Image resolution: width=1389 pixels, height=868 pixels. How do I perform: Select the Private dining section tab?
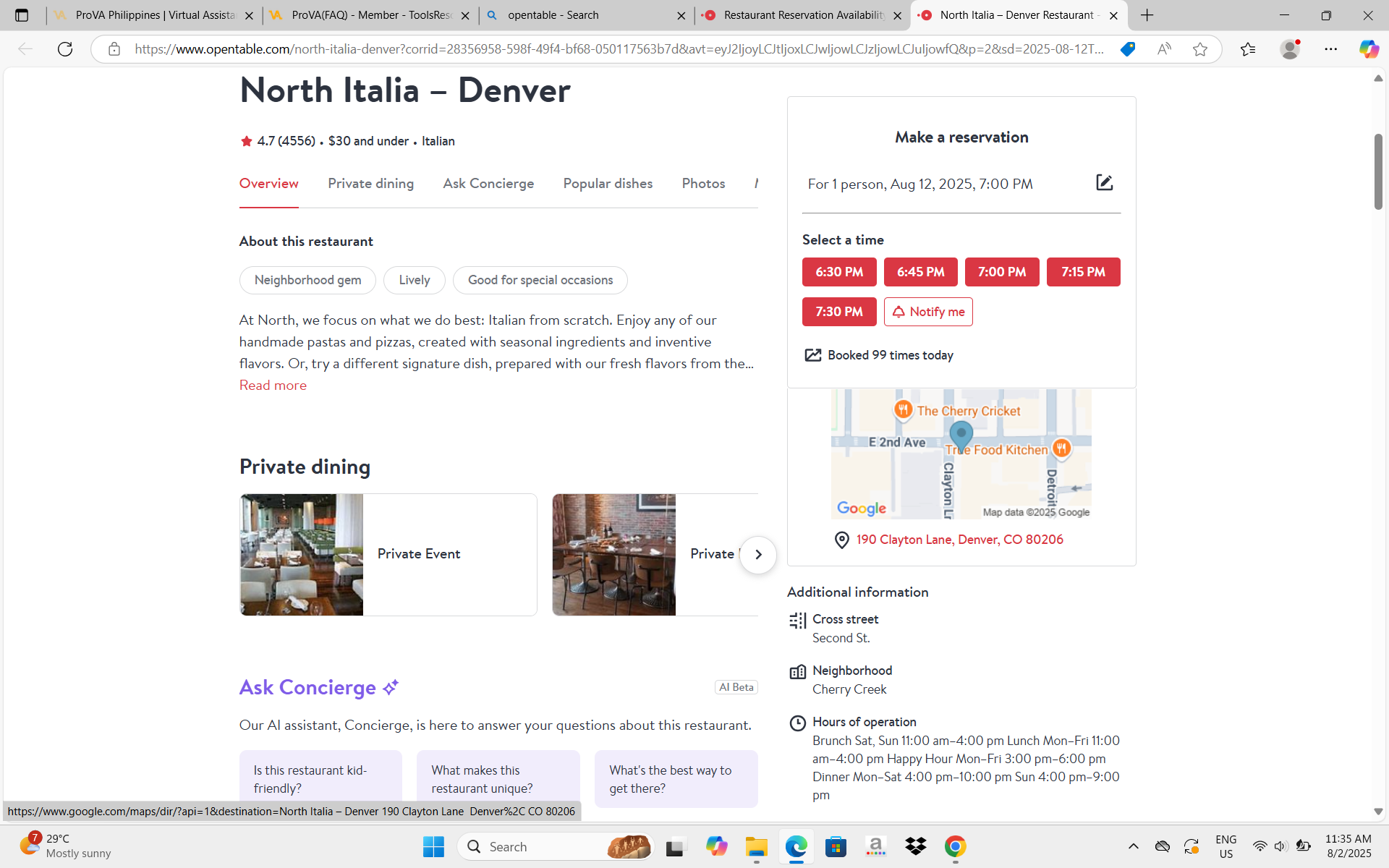click(x=370, y=184)
